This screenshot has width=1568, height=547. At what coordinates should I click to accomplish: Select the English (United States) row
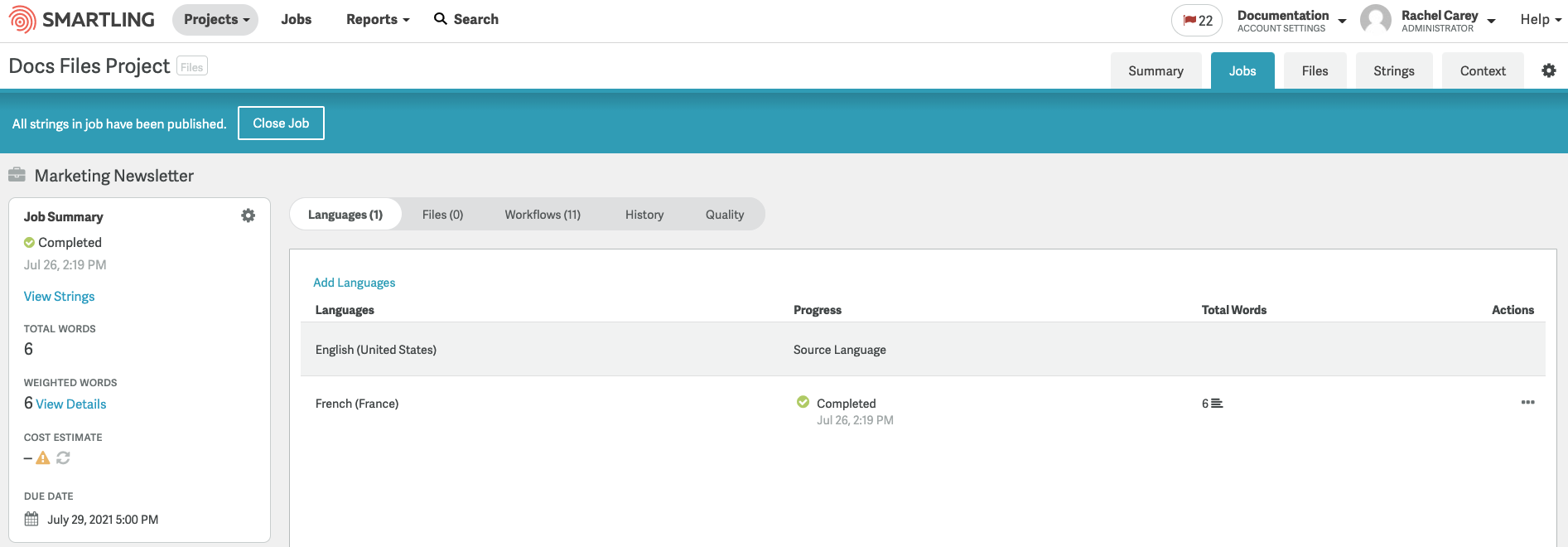pyautogui.click(x=923, y=350)
